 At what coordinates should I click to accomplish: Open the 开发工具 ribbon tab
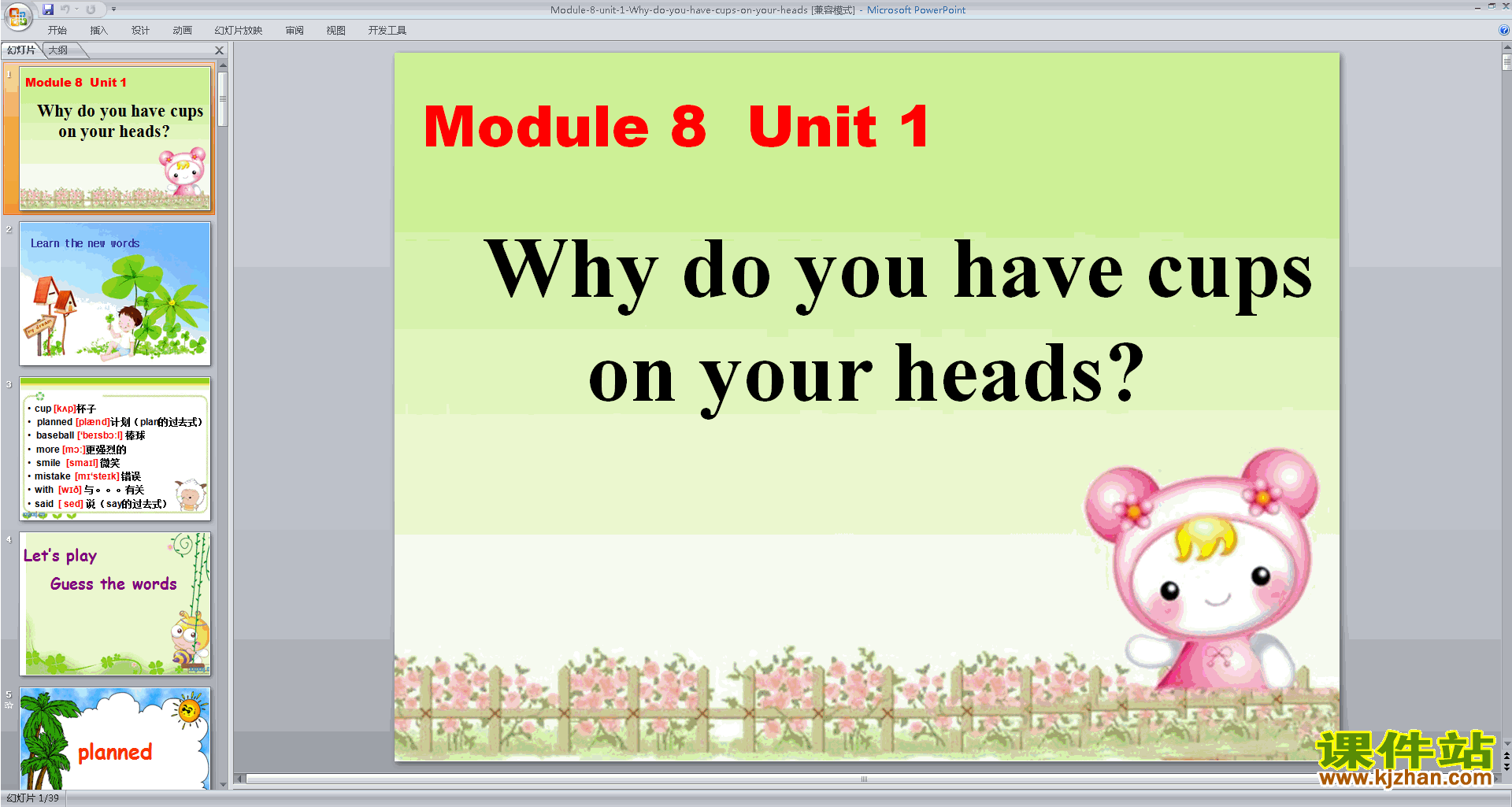click(x=387, y=31)
